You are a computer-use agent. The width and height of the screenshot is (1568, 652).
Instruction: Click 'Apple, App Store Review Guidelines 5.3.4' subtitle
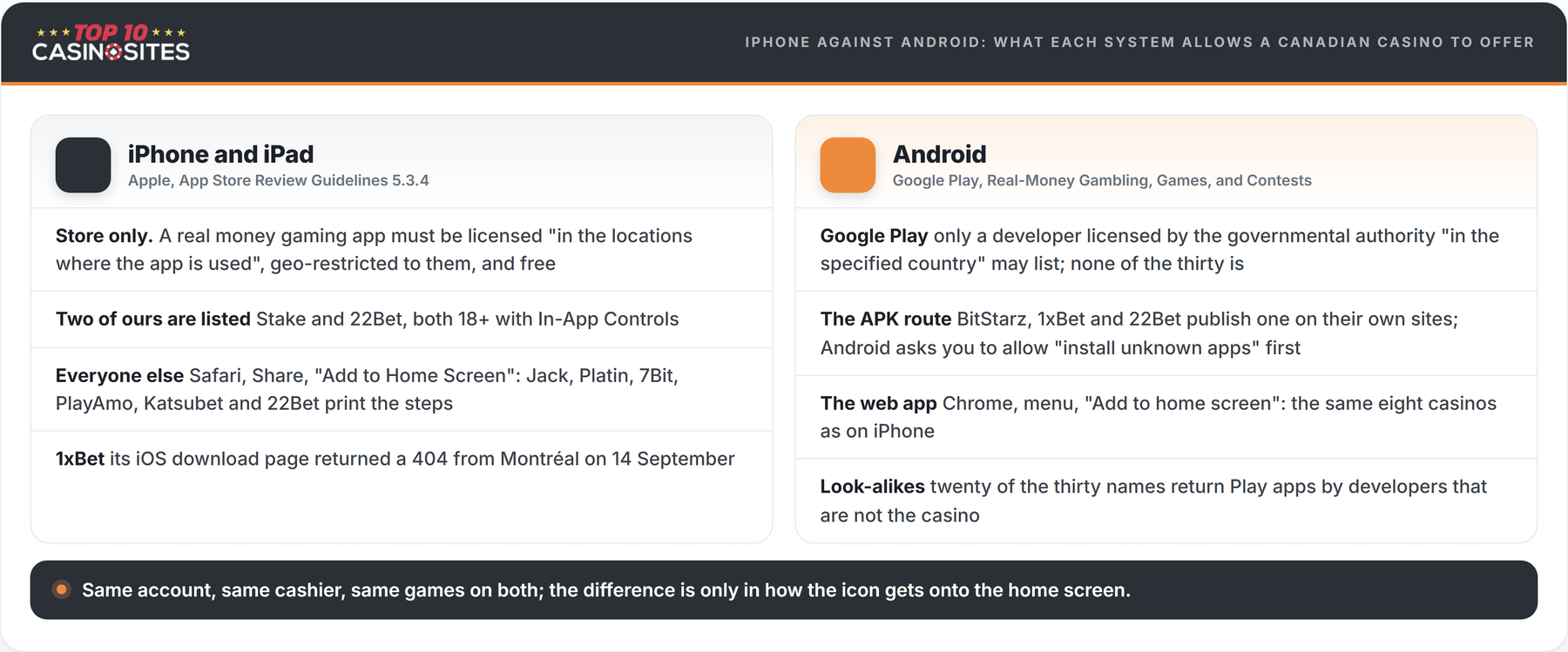coord(279,180)
